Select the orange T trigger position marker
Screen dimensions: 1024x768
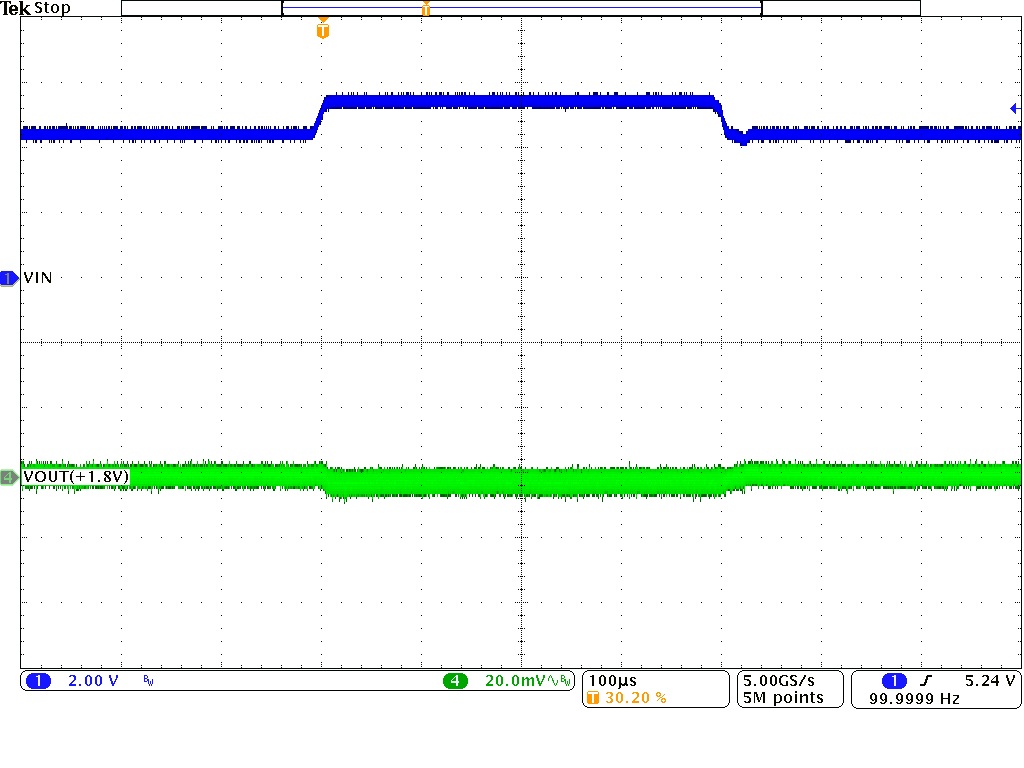tap(321, 31)
